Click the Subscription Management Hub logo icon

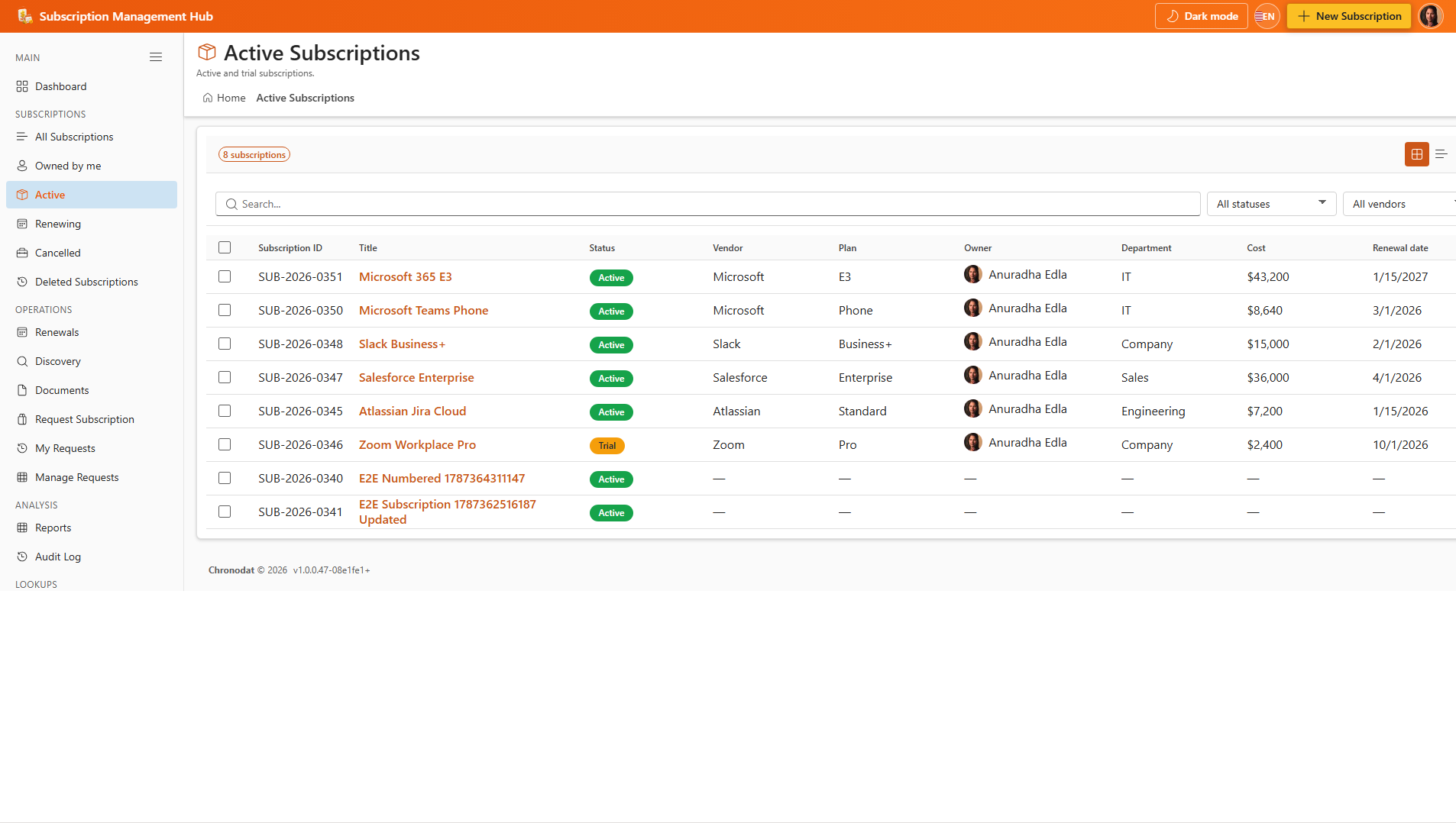tap(24, 16)
